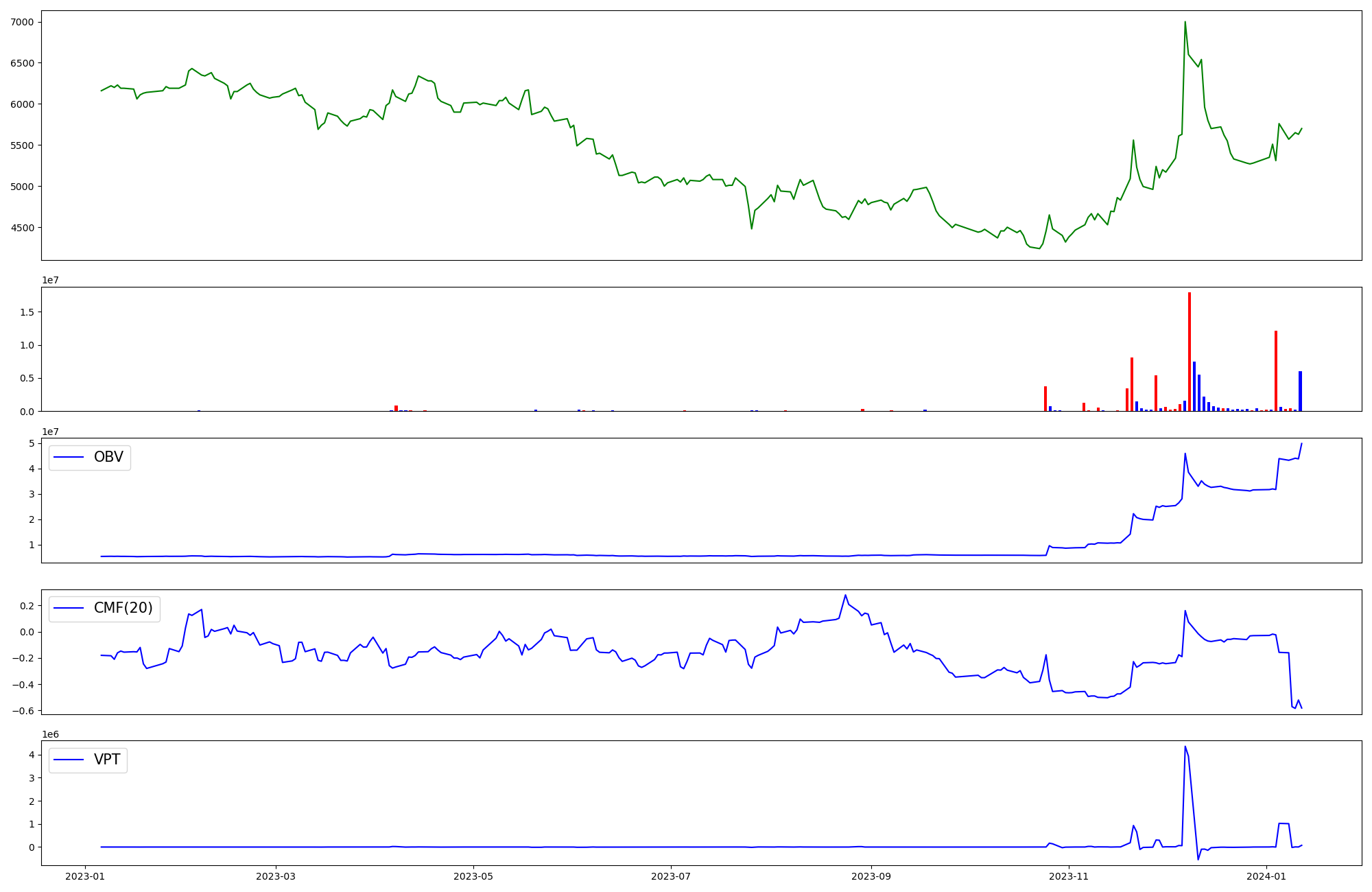Click the CMF(20) legend blue line sample

69,608
